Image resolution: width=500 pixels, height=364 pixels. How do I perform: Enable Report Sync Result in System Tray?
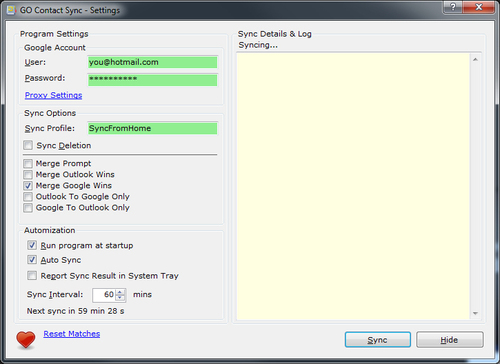click(x=32, y=276)
